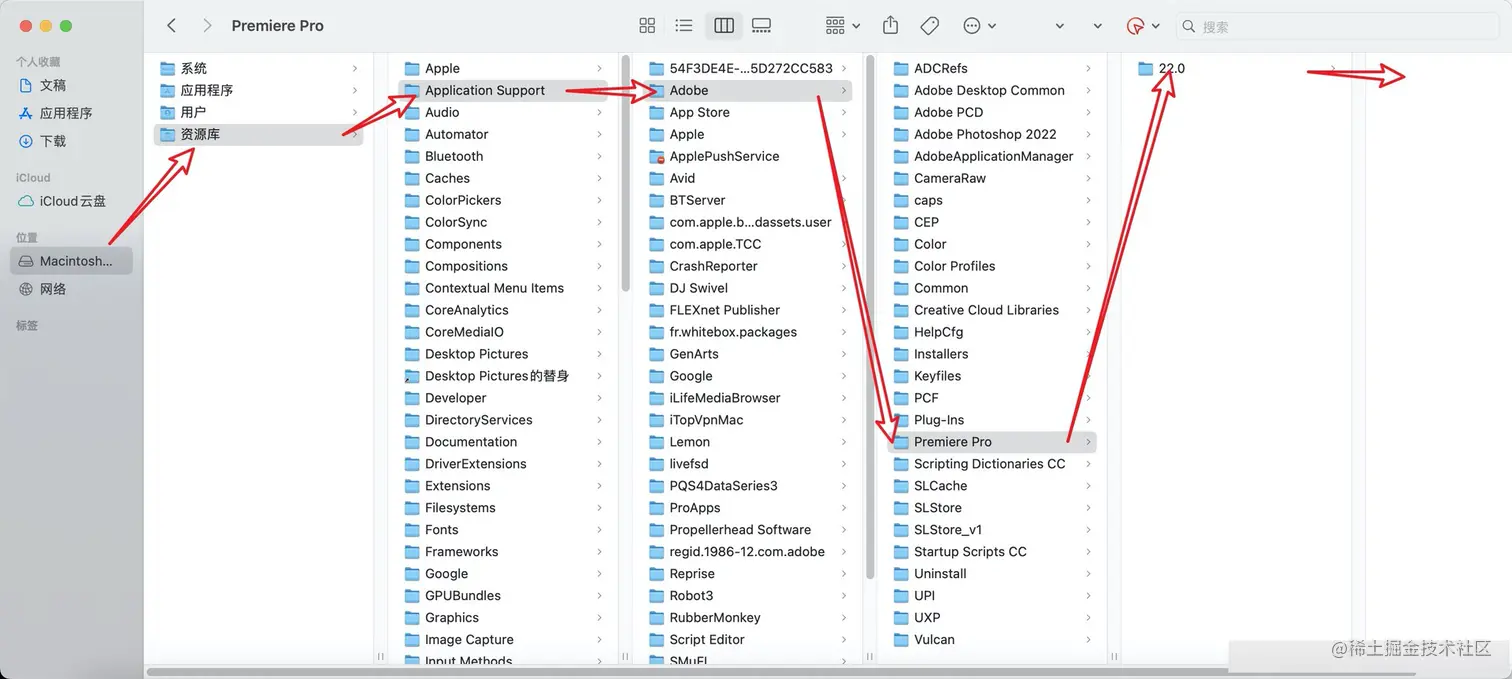
Task: Click the ApplePushService restricted folder icon
Action: click(656, 156)
